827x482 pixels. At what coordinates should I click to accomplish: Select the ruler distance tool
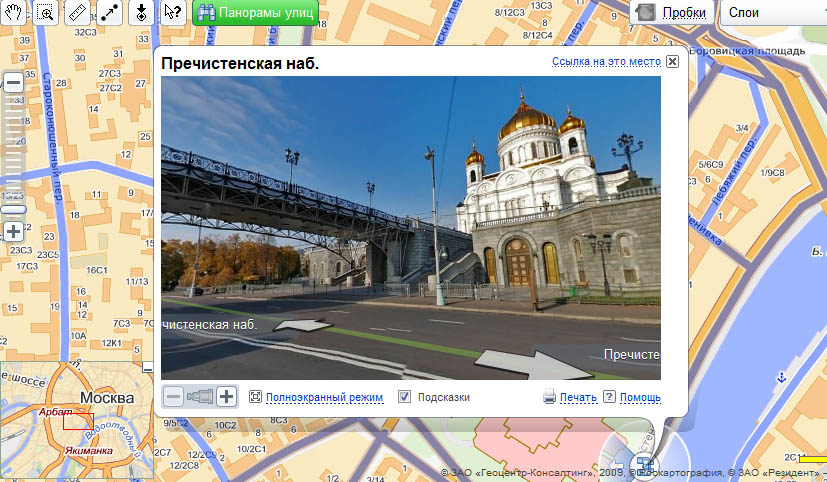[77, 12]
